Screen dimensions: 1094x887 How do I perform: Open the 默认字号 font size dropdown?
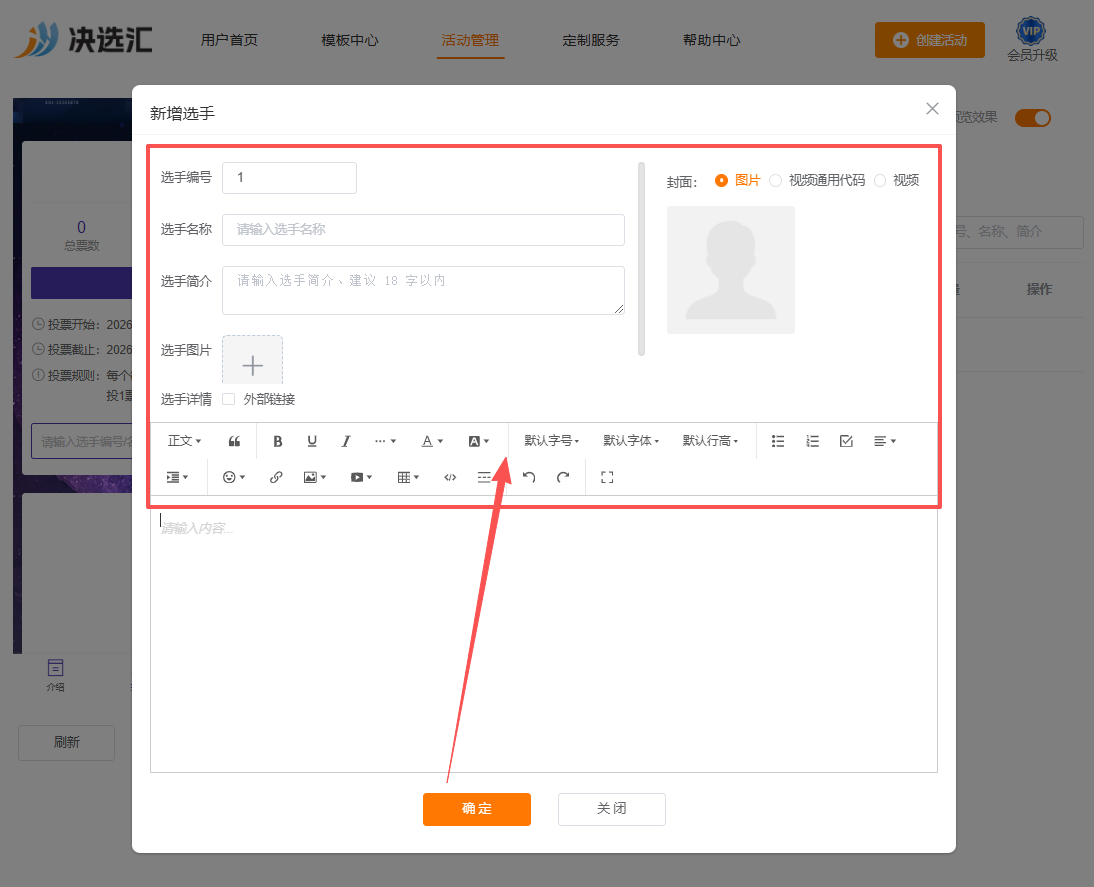[552, 441]
